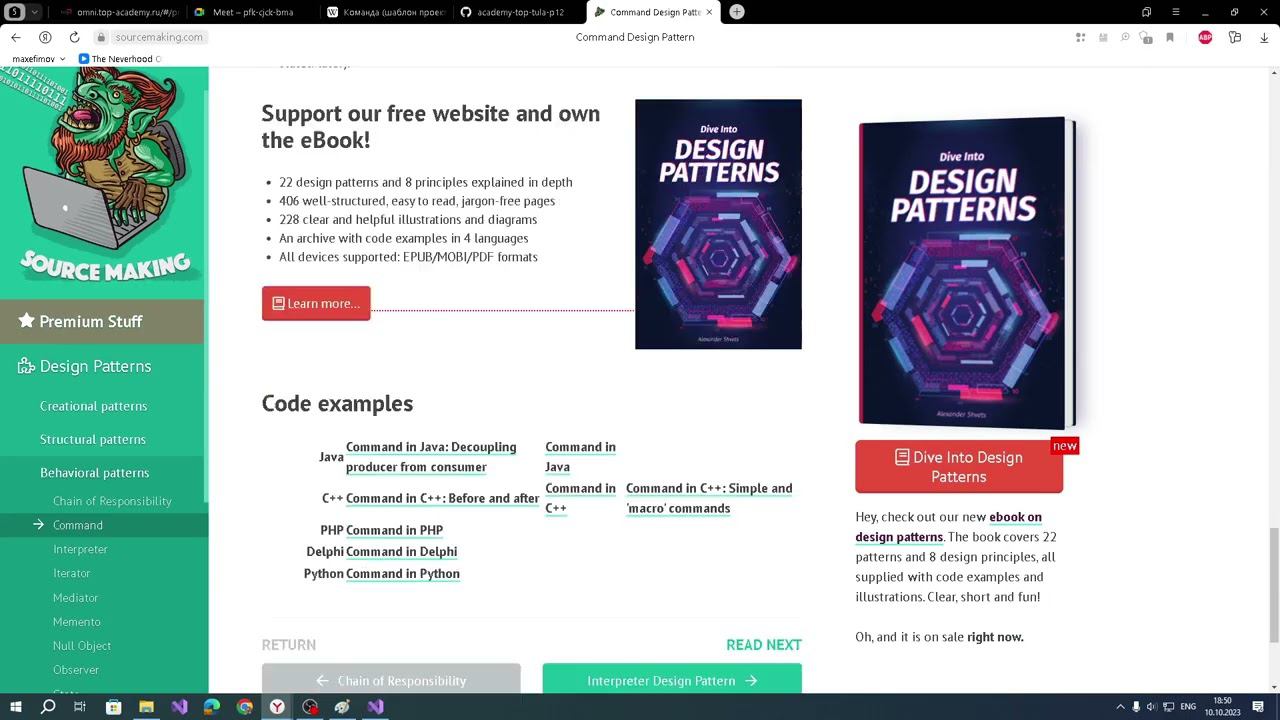Open Windows Start menu
The image size is (1280, 720).
tap(15, 707)
